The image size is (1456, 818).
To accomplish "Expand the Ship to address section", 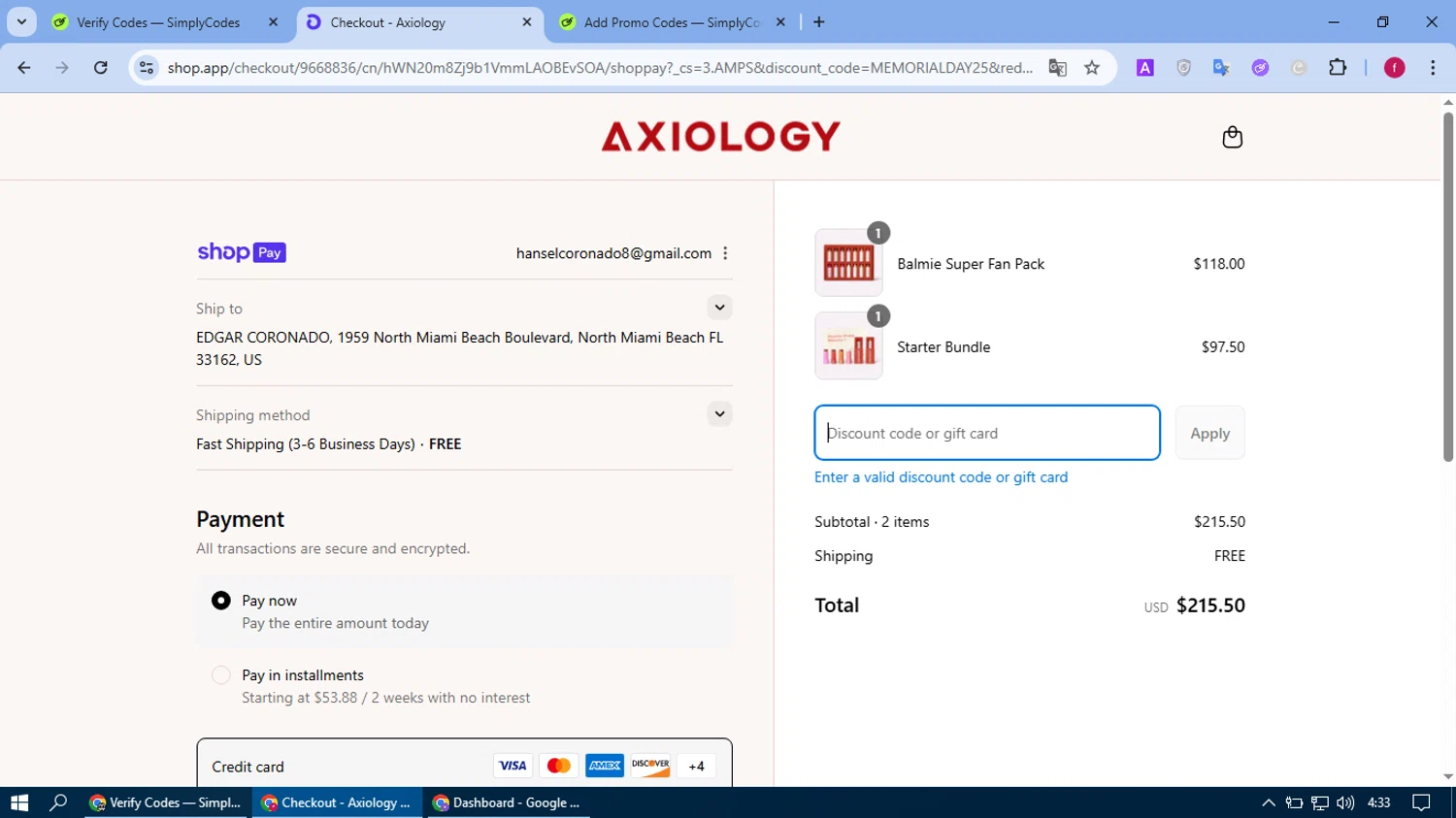I will tap(719, 308).
